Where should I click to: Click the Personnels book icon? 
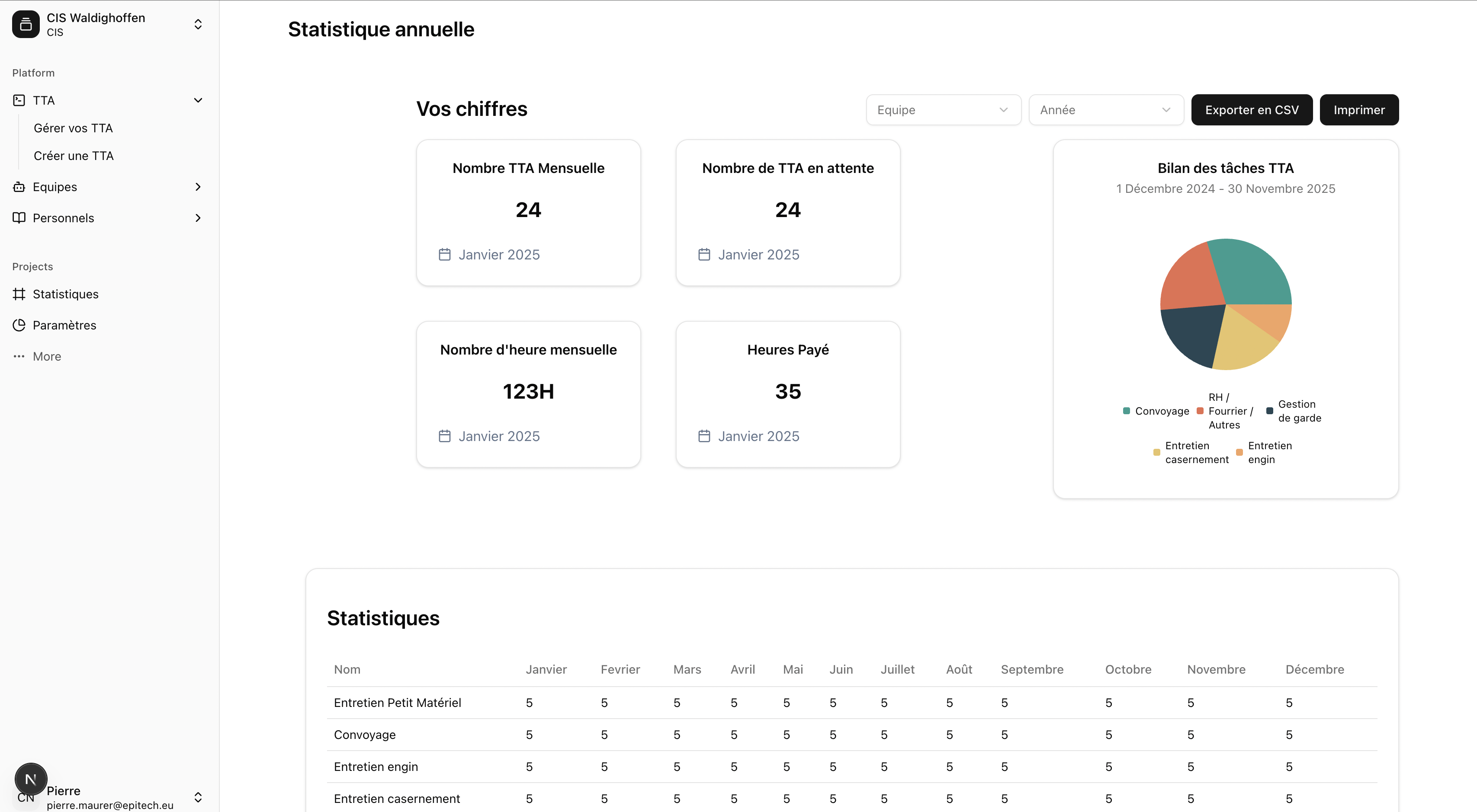click(x=19, y=218)
